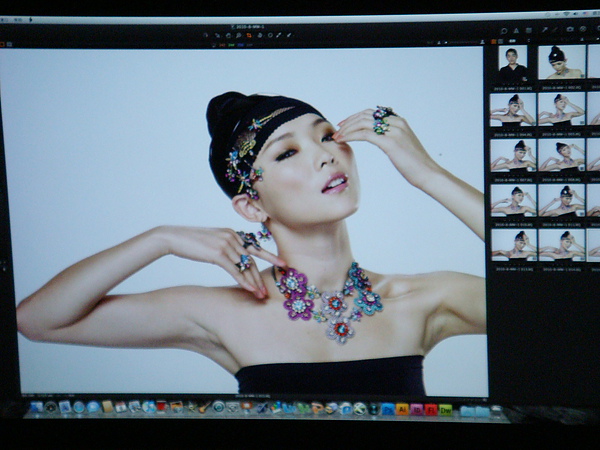
Task: Open the camera capture icon at top right
Action: 570,29
